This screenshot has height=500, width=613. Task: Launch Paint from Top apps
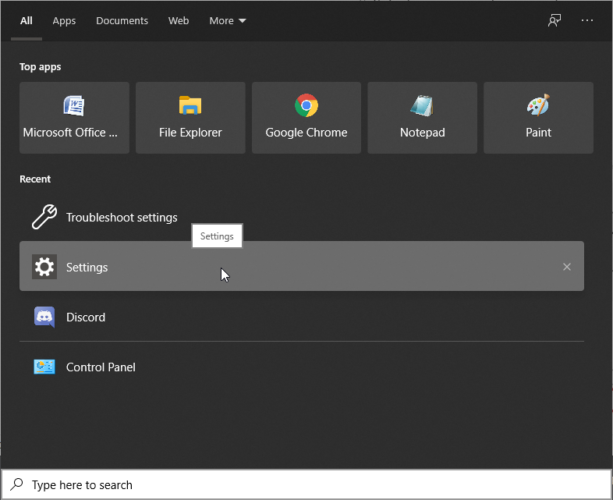click(538, 118)
